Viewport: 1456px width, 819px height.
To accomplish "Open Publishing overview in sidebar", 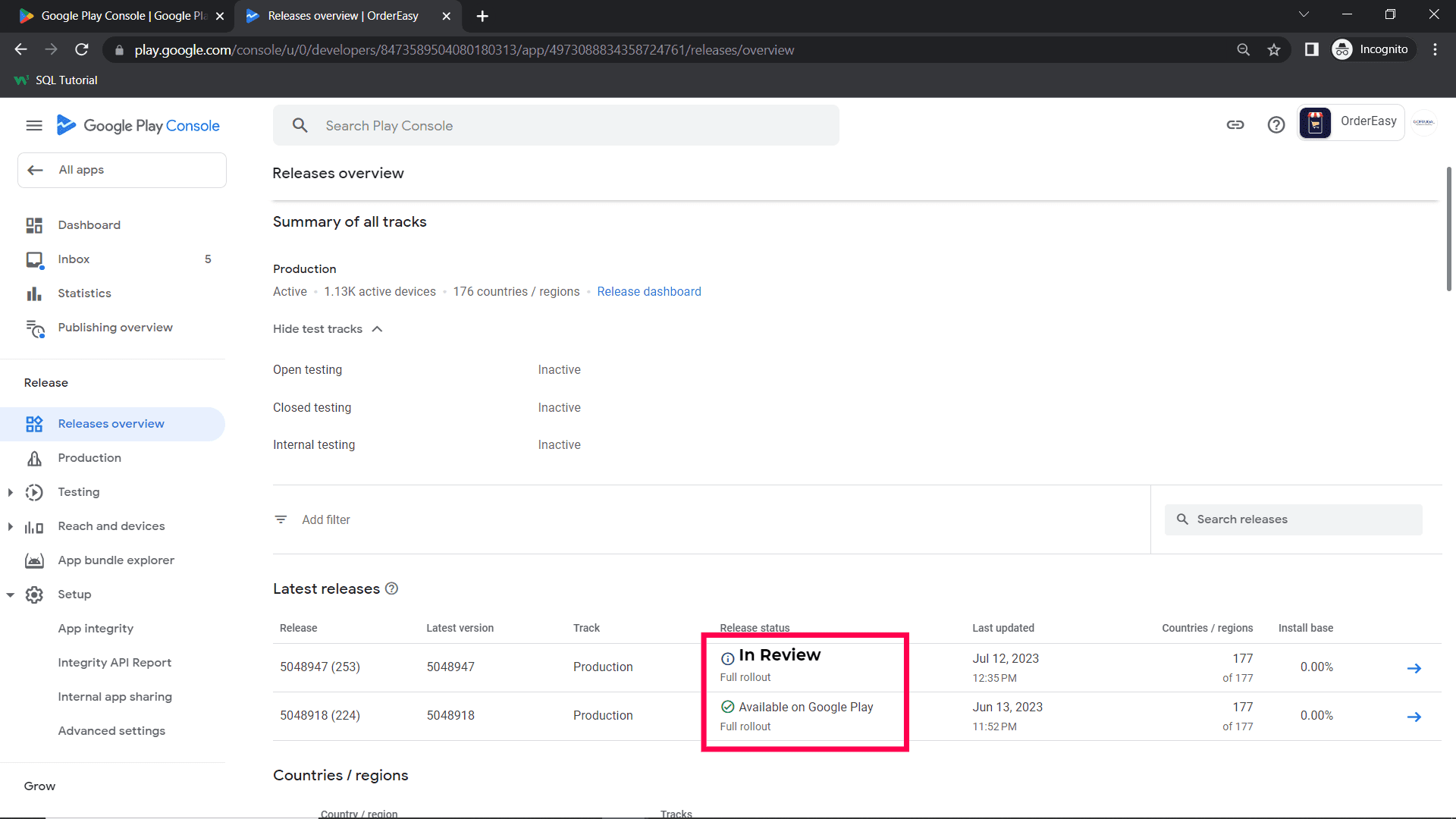I will (x=115, y=328).
